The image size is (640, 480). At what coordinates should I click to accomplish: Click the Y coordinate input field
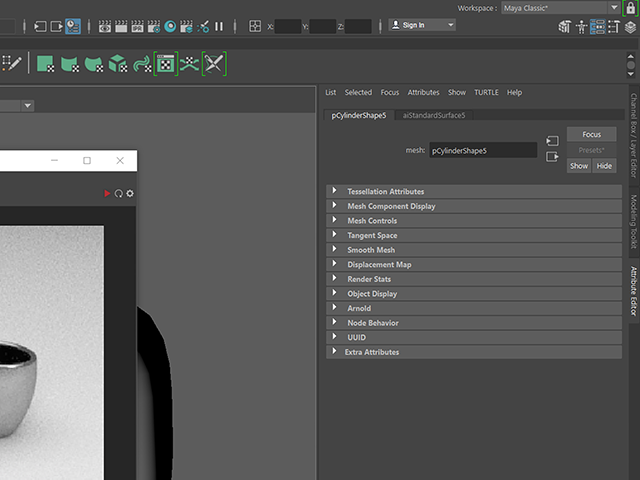coord(322,27)
